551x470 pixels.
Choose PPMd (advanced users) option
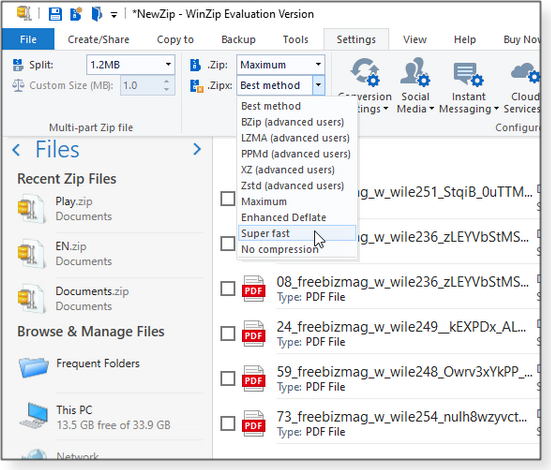pos(297,154)
